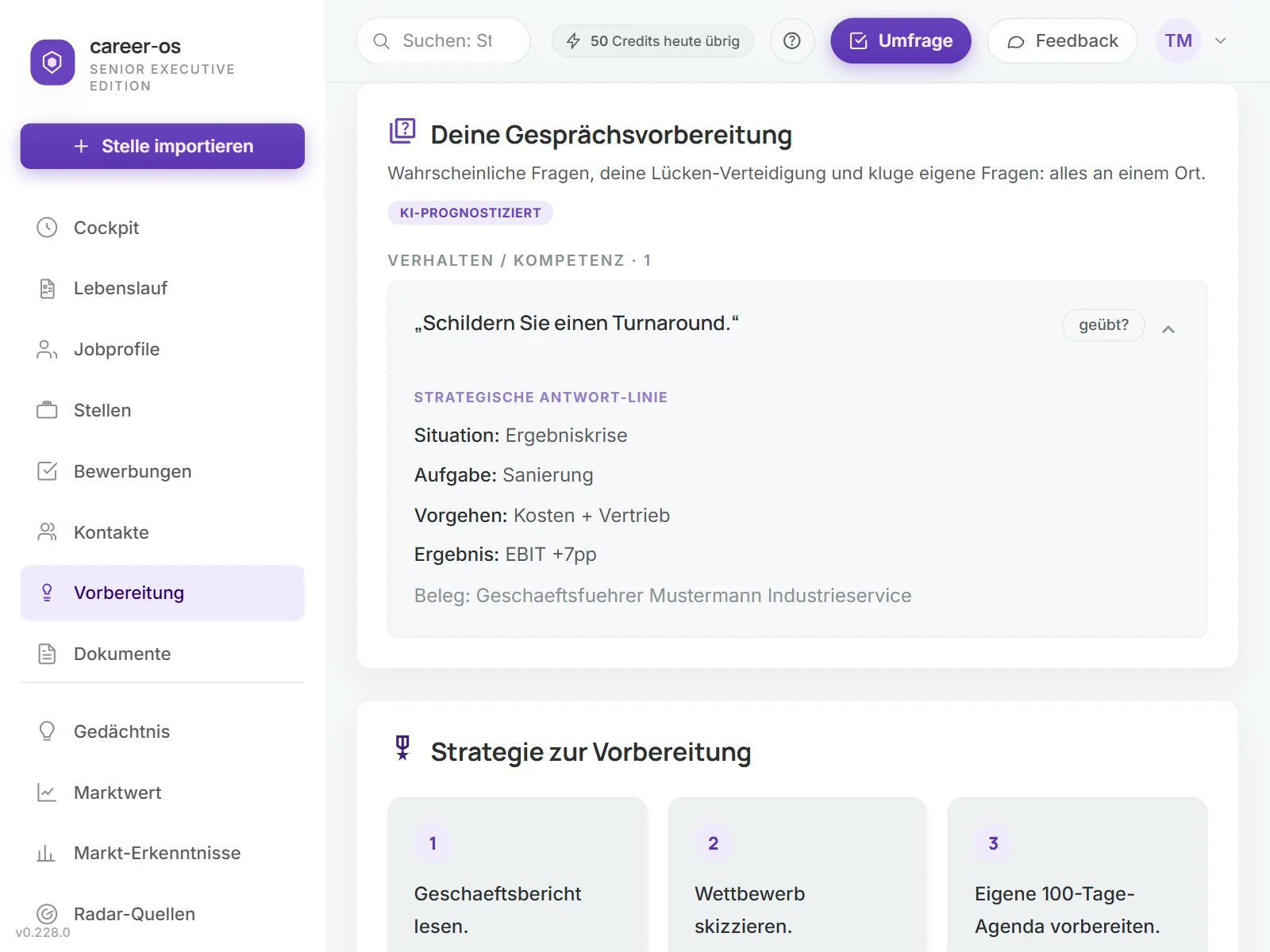Click the 50 Credits heute übrig pill

point(652,41)
